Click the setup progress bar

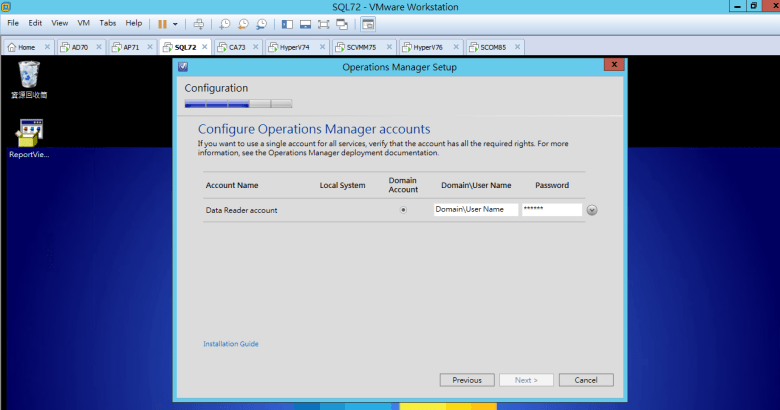tap(238, 103)
